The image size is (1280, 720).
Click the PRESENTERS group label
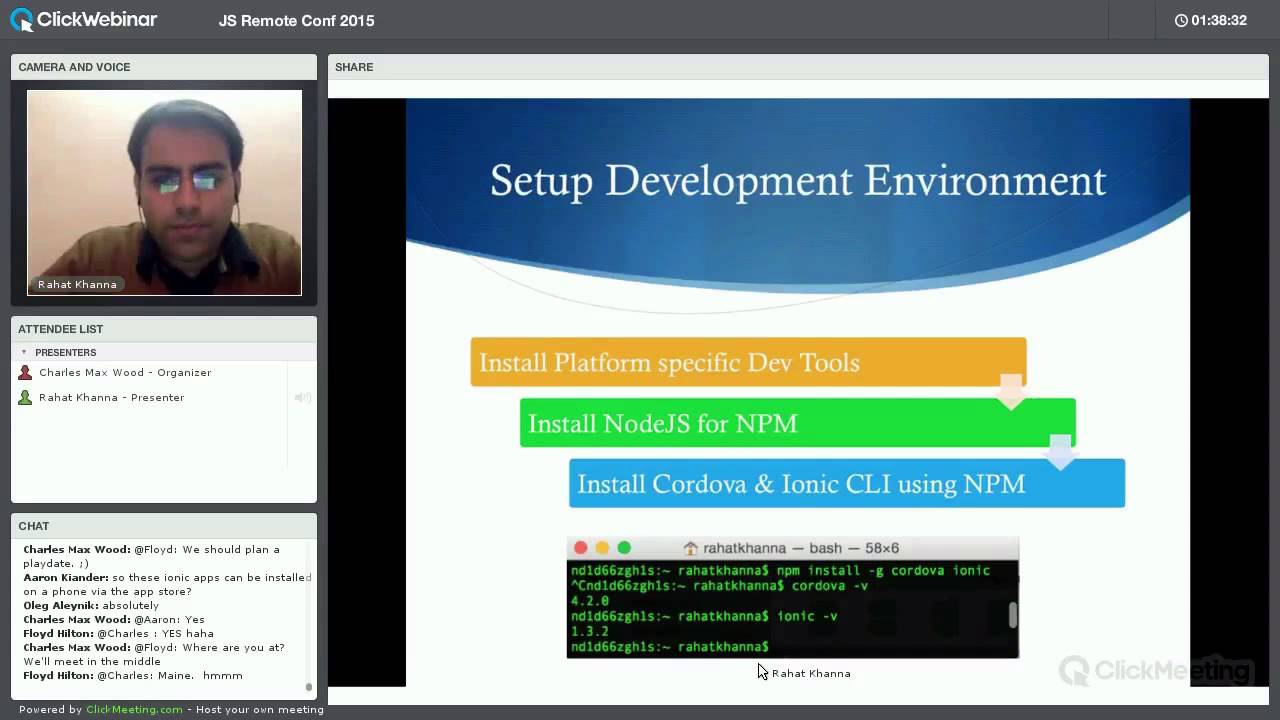point(66,352)
